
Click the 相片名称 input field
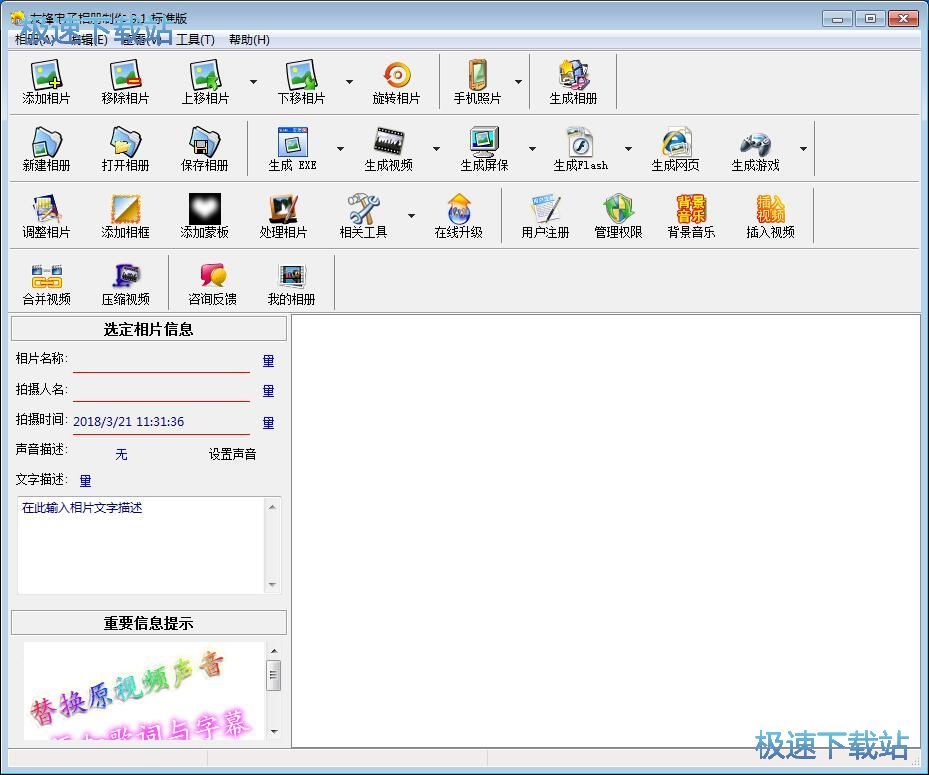161,360
